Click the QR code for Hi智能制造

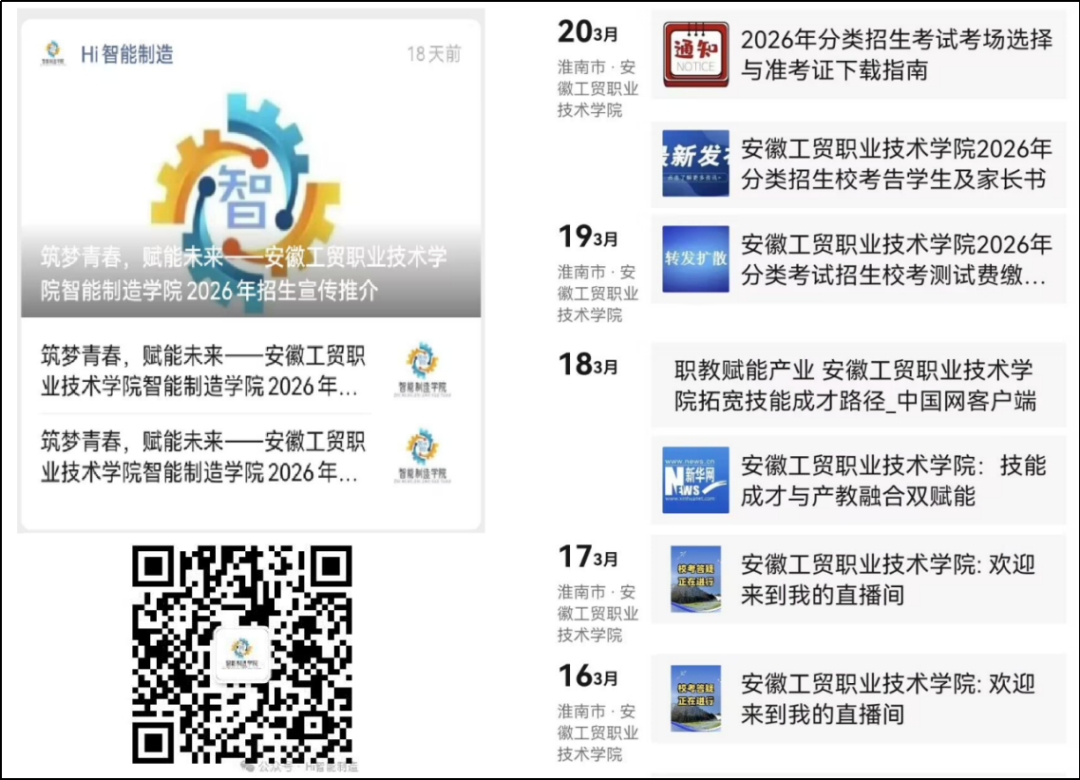coord(242,655)
